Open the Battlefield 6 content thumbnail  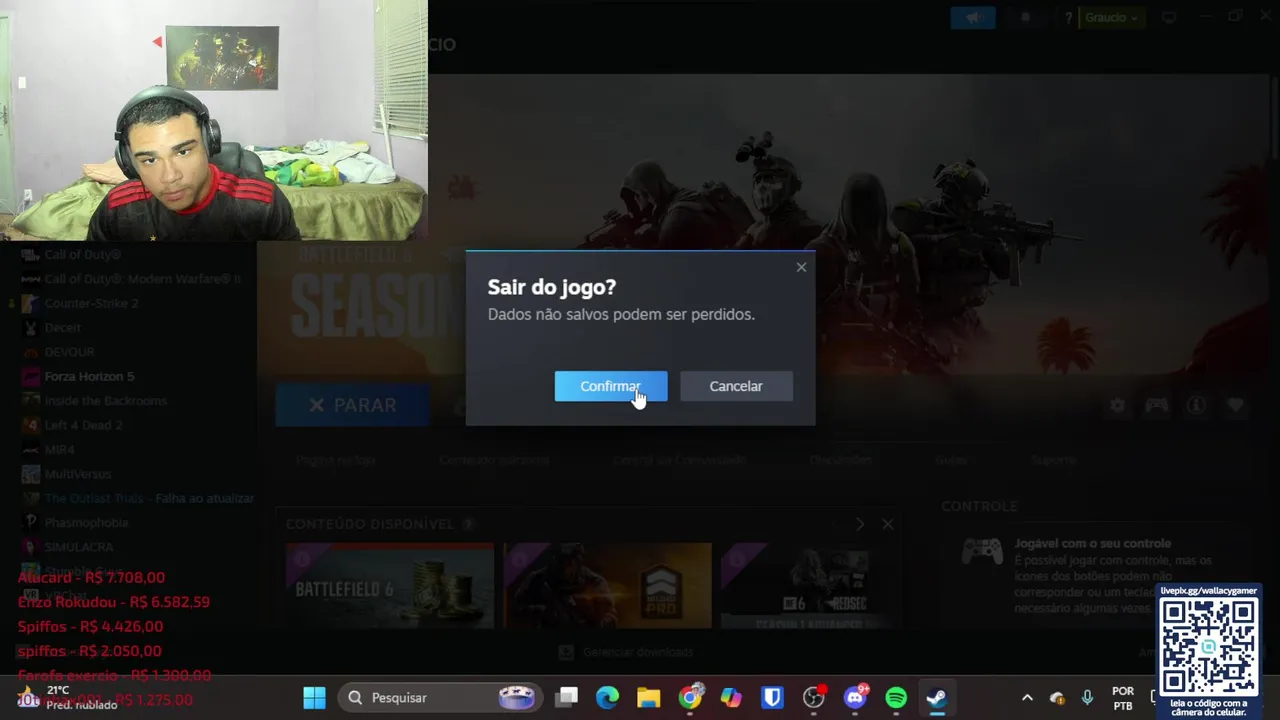click(390, 586)
